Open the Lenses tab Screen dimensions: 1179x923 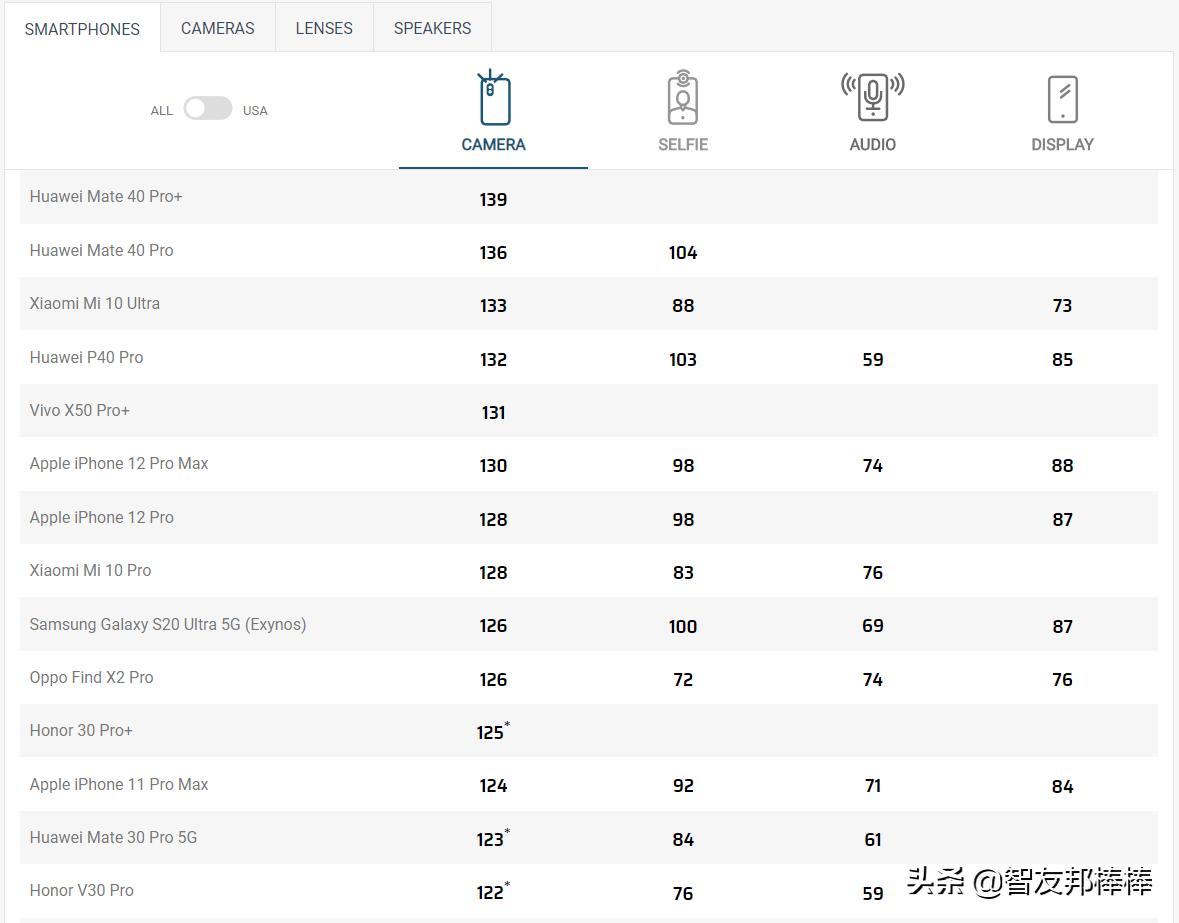pos(324,28)
